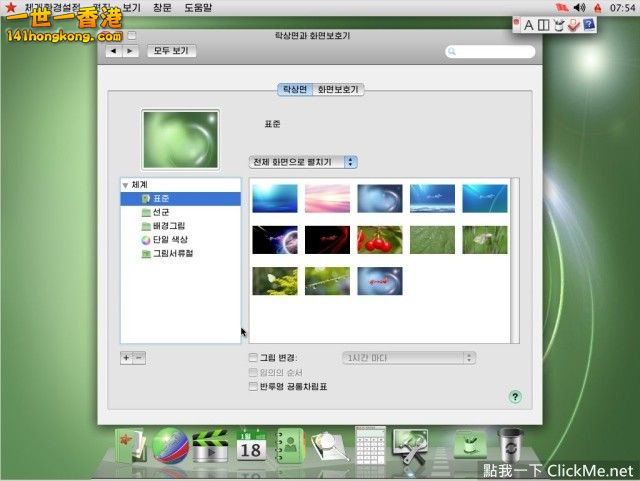Go forward with the right arrow button
This screenshot has height=481, width=640.
pyautogui.click(x=130, y=51)
